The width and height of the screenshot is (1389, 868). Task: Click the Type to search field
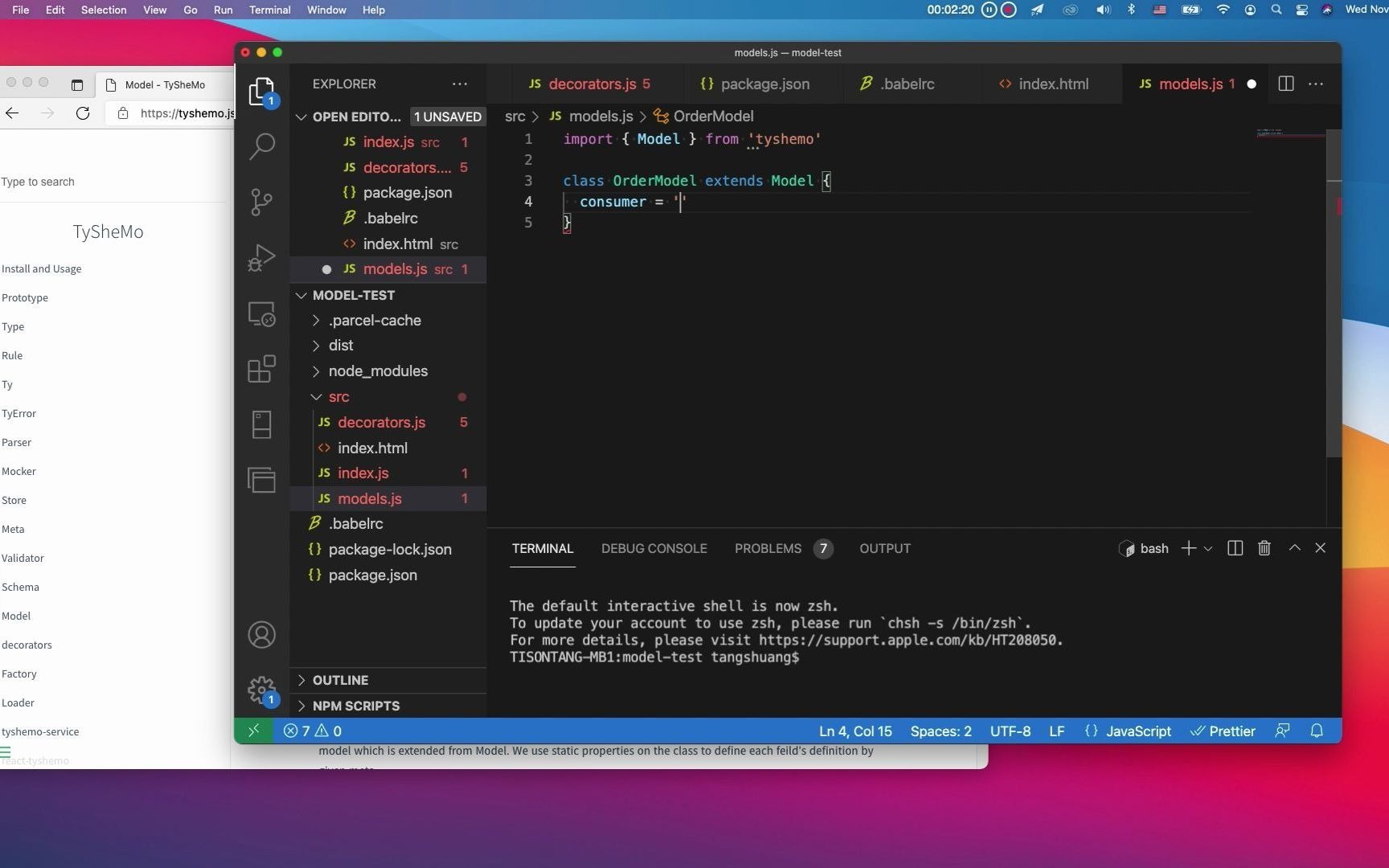pos(113,182)
